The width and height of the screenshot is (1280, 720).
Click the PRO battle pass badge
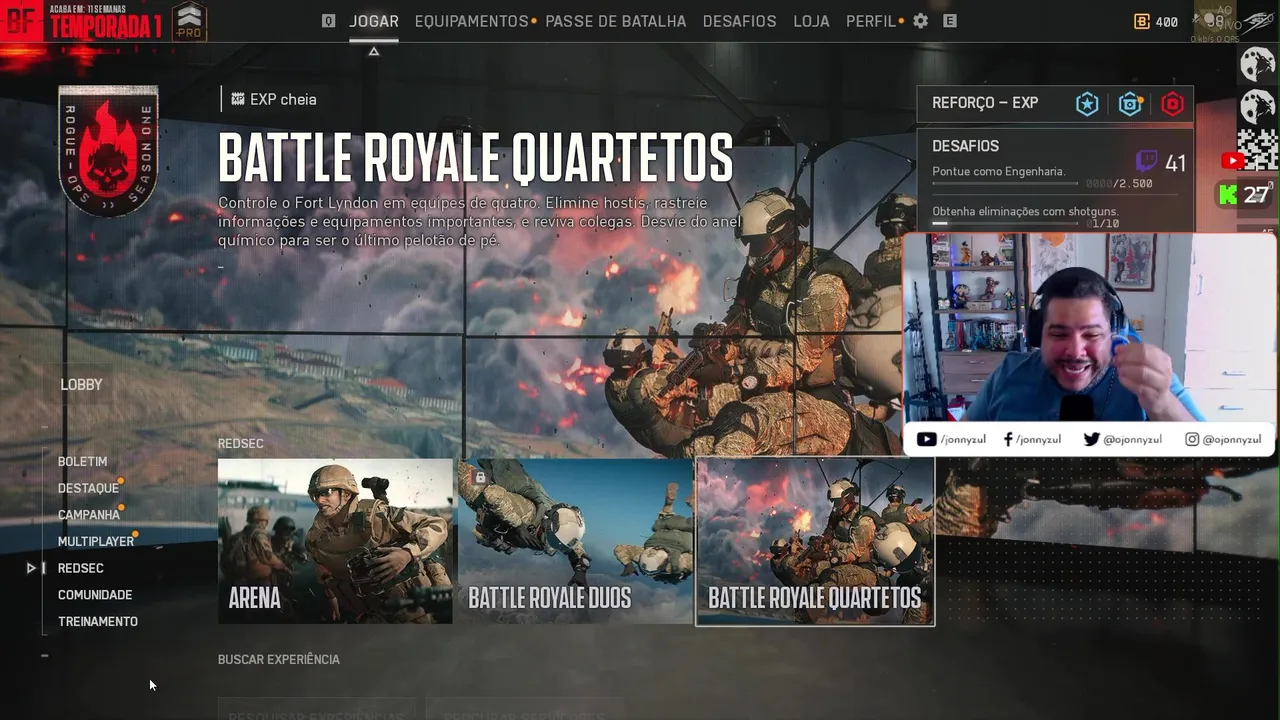[189, 21]
